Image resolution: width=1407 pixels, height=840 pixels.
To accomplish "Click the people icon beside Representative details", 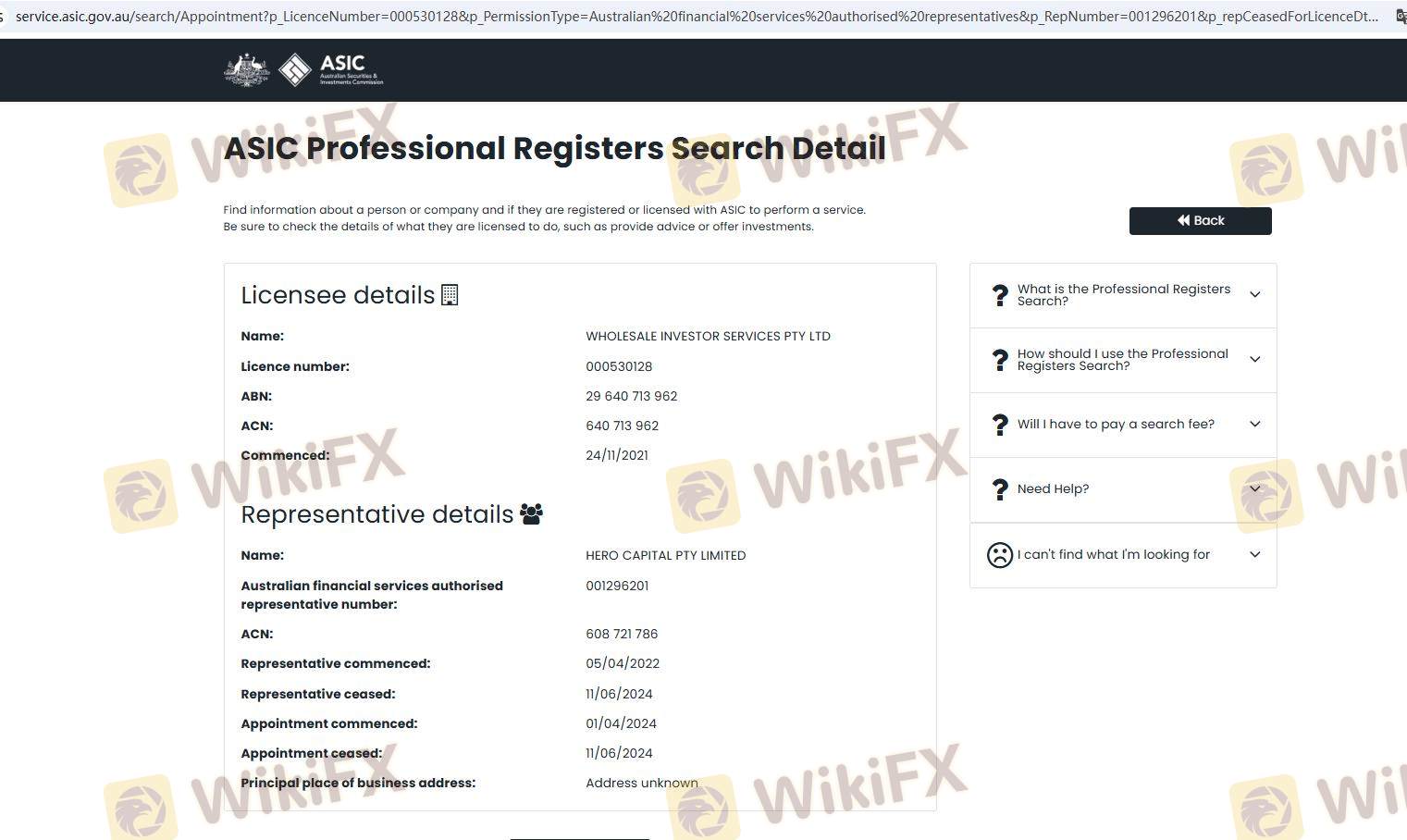I will [x=531, y=513].
